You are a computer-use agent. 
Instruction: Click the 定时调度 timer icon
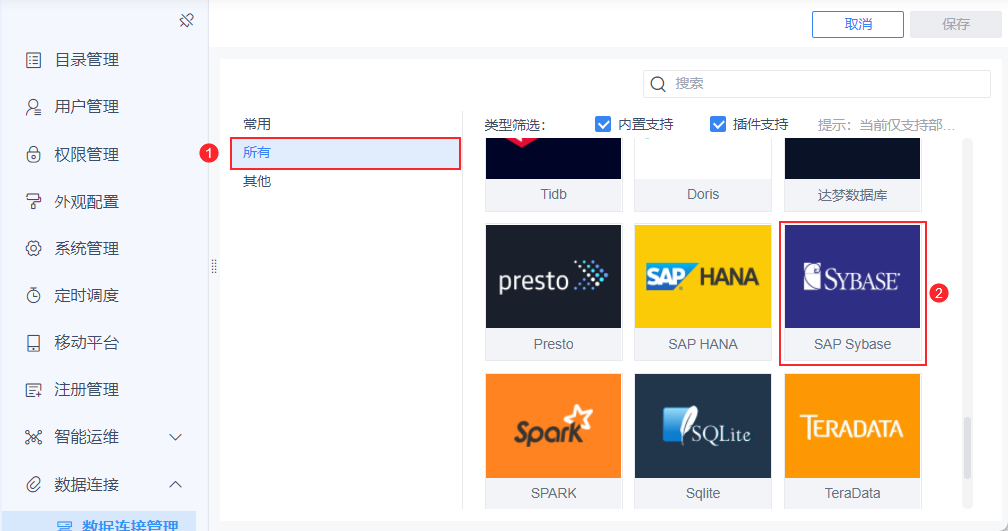33,295
